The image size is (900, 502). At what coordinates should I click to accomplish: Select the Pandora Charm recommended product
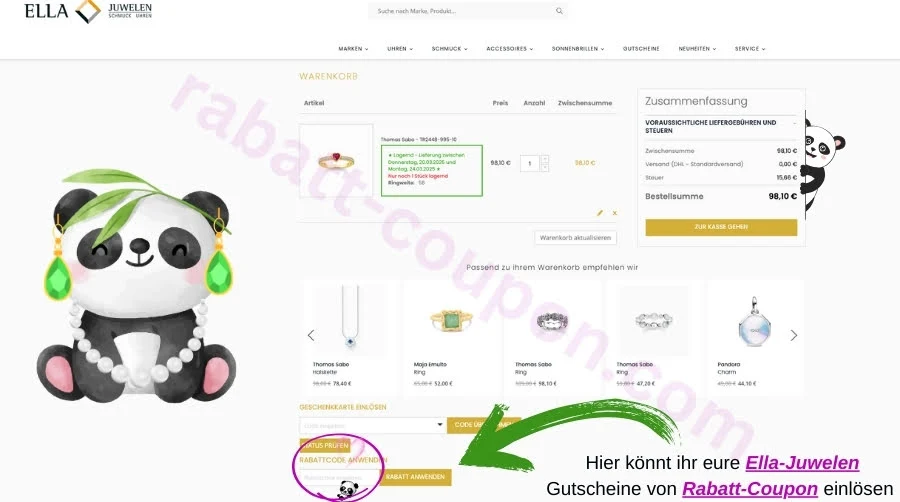tap(754, 337)
